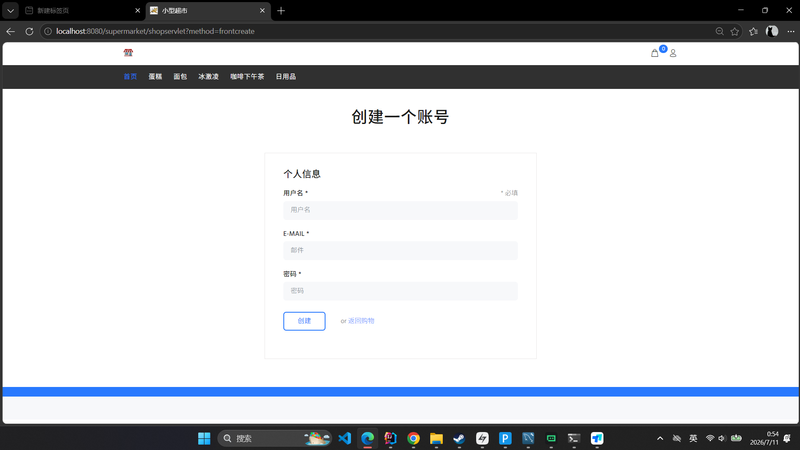Image resolution: width=800 pixels, height=450 pixels.
Task: Focus the 用户名 input field
Action: pyautogui.click(x=401, y=210)
